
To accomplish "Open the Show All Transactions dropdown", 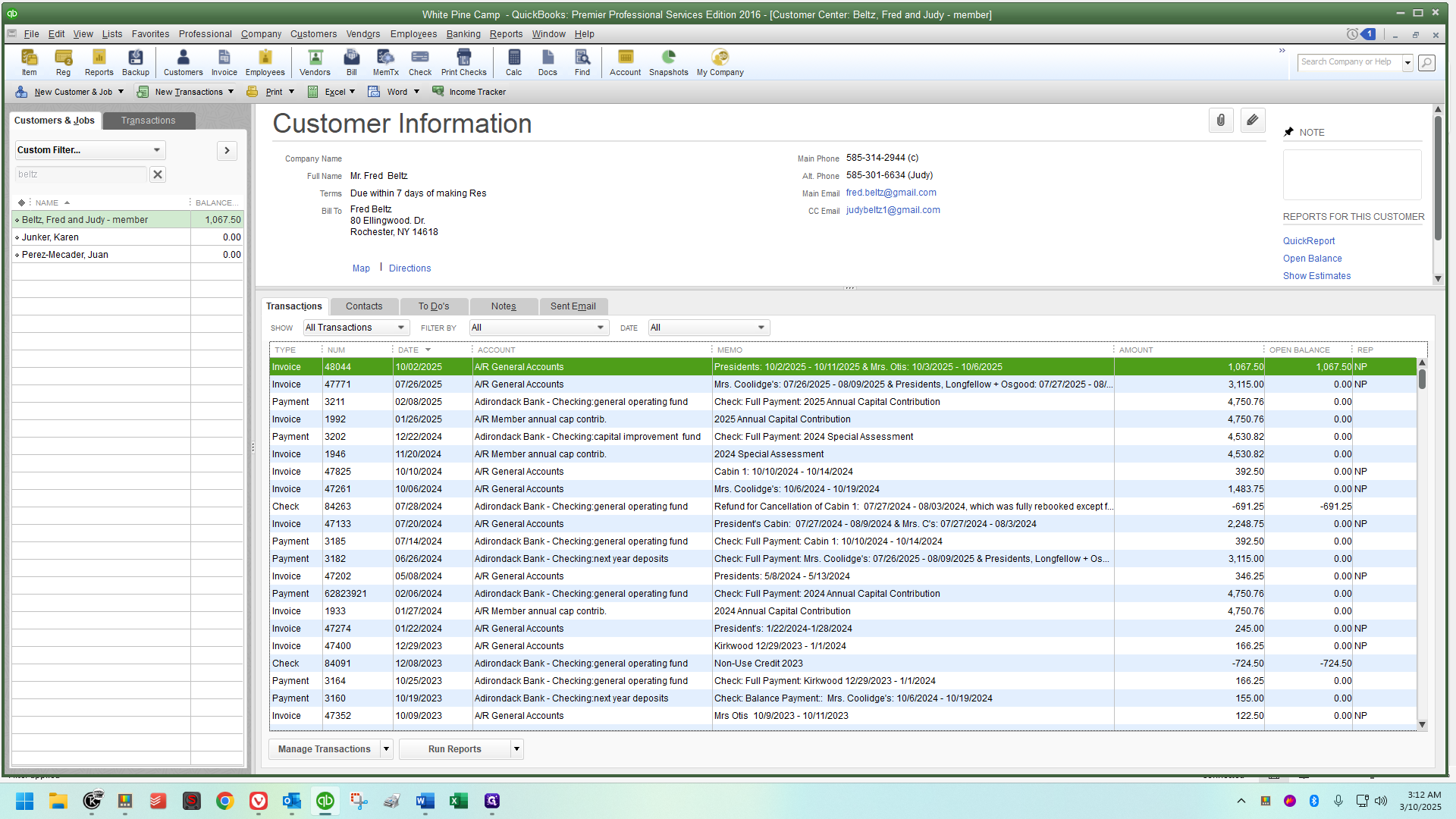I will tap(356, 328).
